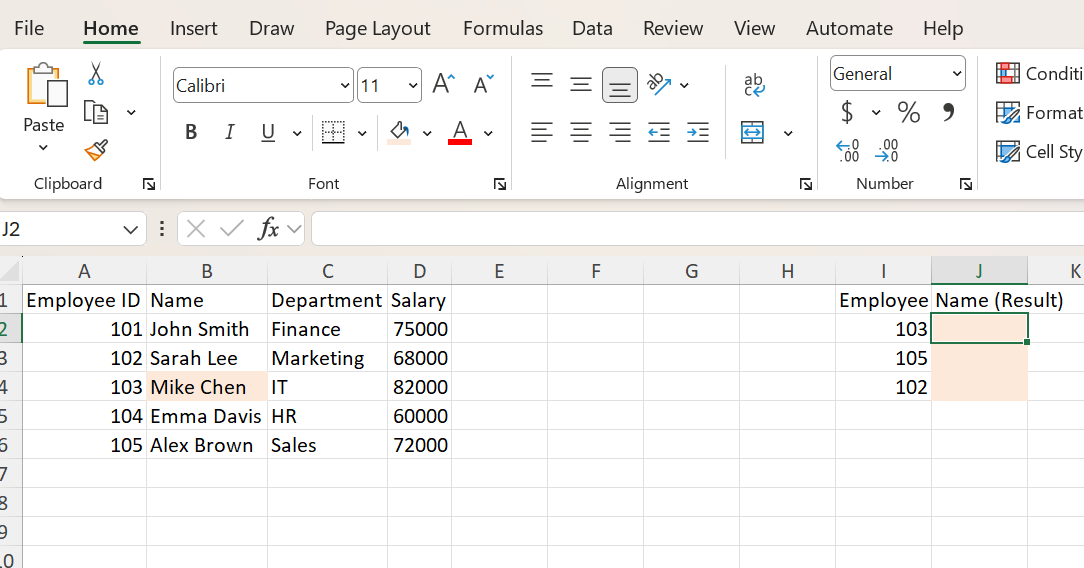Switch to the Insert tab
This screenshot has height=568, width=1084.
(194, 28)
